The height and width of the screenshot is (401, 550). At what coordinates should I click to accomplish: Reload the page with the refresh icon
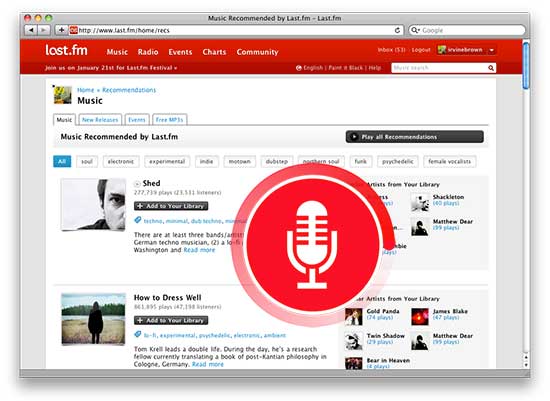click(397, 30)
